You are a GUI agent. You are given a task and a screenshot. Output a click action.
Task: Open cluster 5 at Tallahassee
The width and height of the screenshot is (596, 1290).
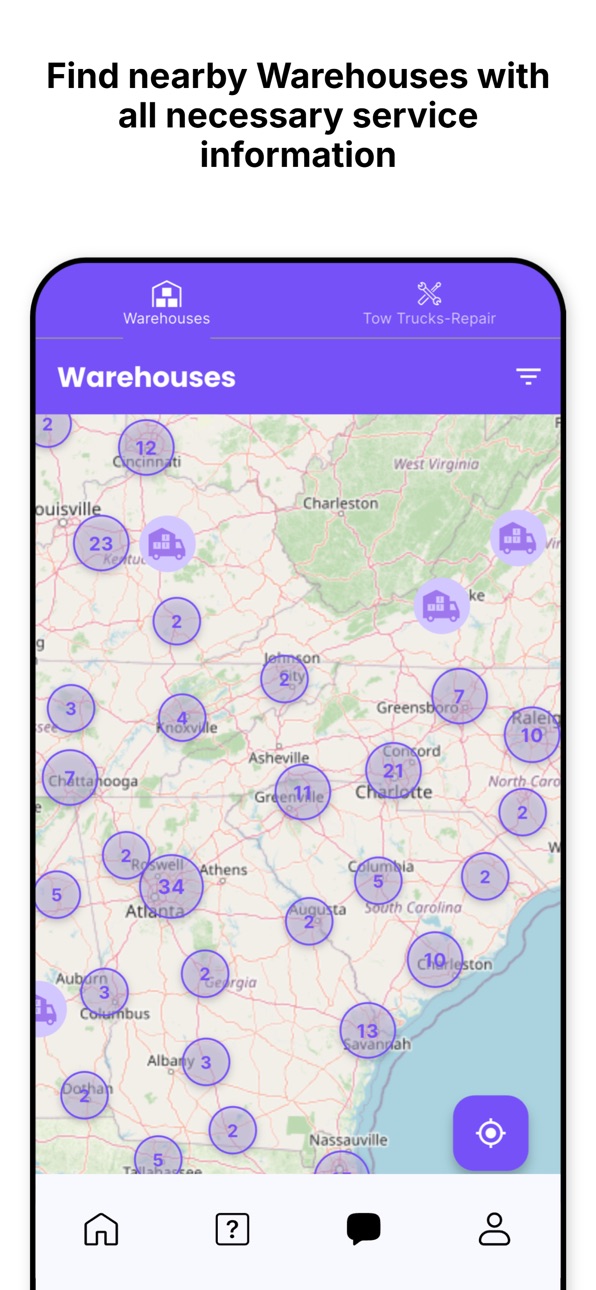click(x=158, y=1157)
